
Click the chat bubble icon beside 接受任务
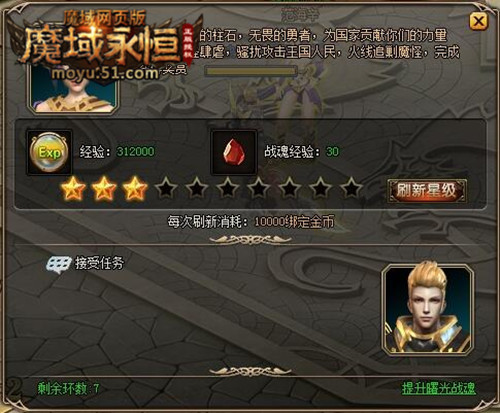point(59,265)
